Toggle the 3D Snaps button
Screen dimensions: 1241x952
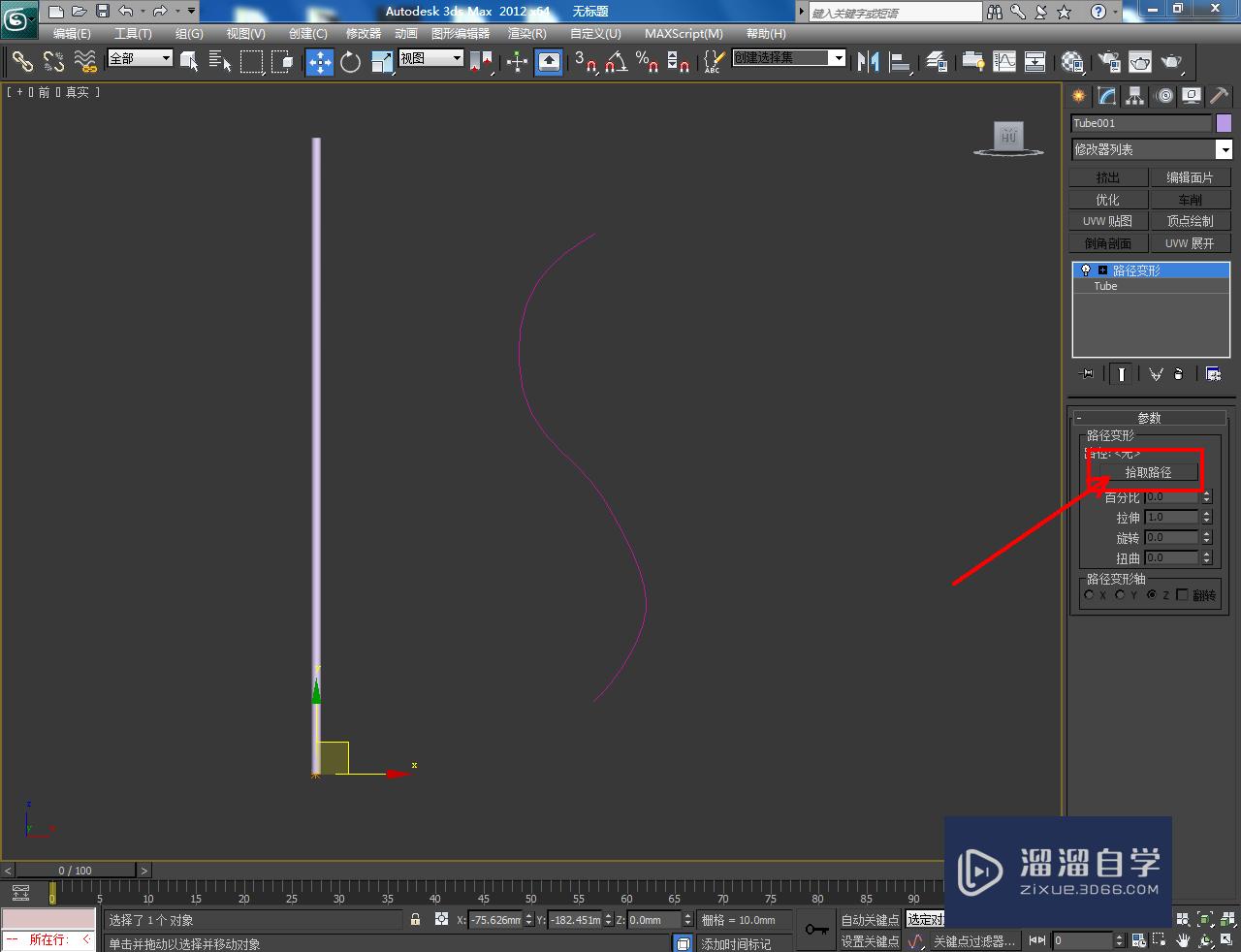[585, 62]
